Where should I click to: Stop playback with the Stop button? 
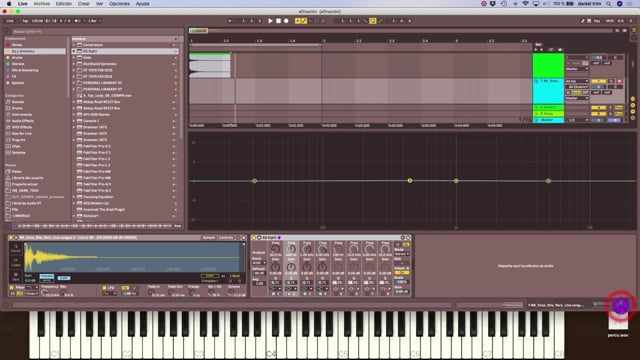278,21
